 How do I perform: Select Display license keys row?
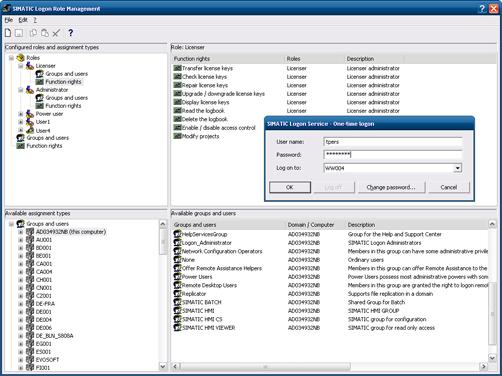pos(287,102)
